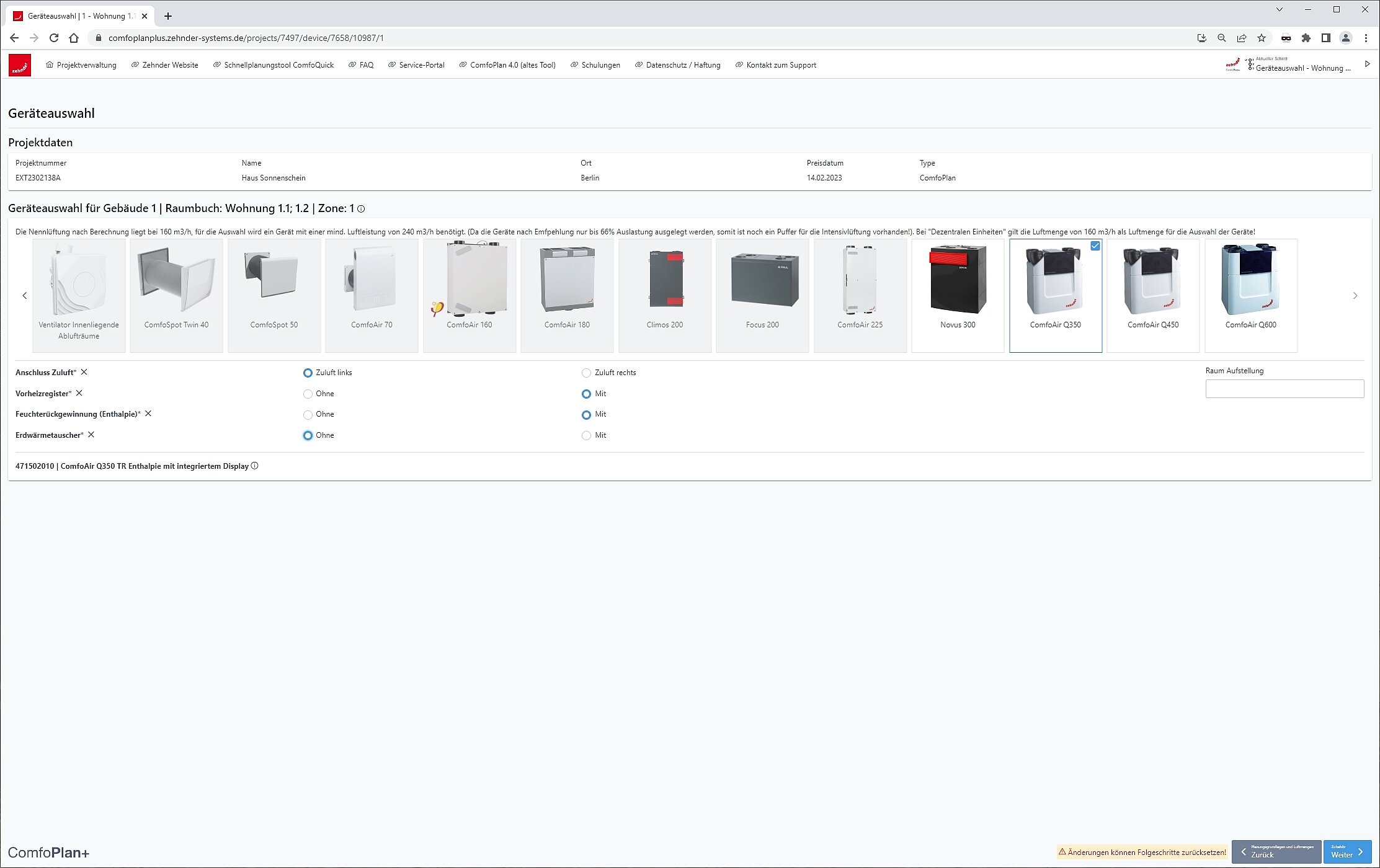Select Zuluft rechts radio button

click(586, 373)
